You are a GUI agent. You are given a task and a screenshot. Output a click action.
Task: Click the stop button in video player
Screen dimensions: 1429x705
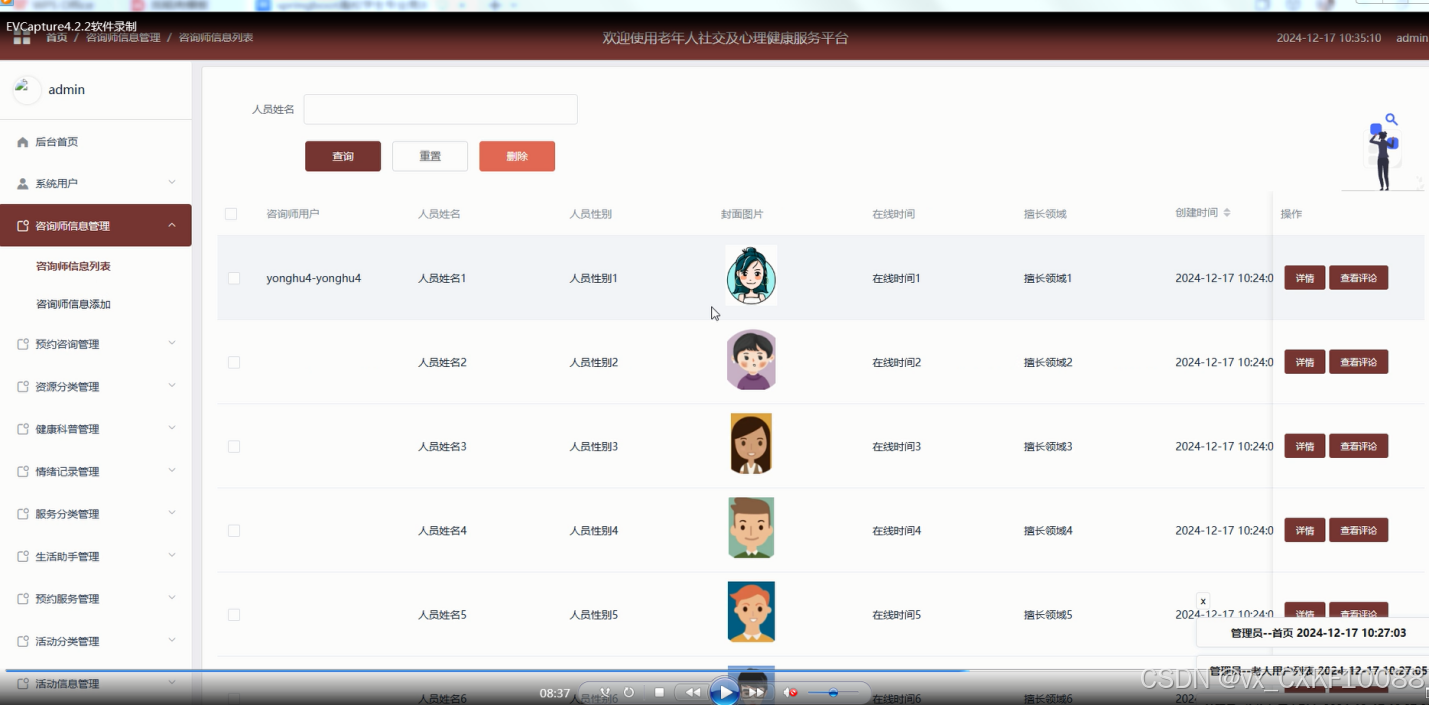pos(659,692)
